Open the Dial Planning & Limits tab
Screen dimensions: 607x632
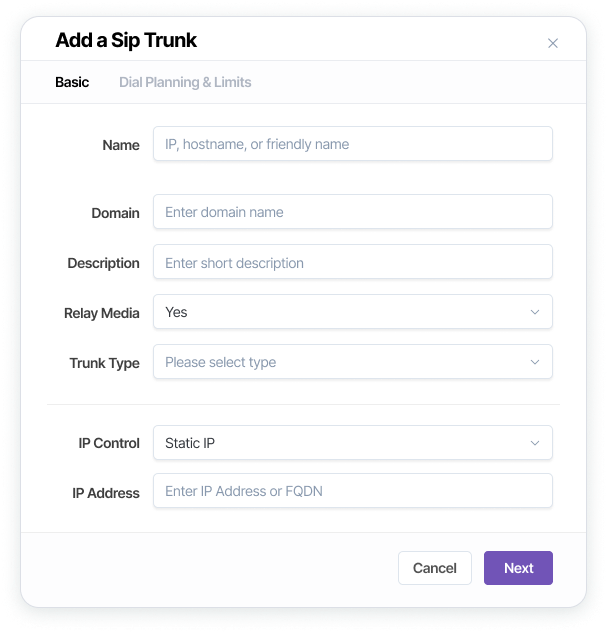coord(185,82)
